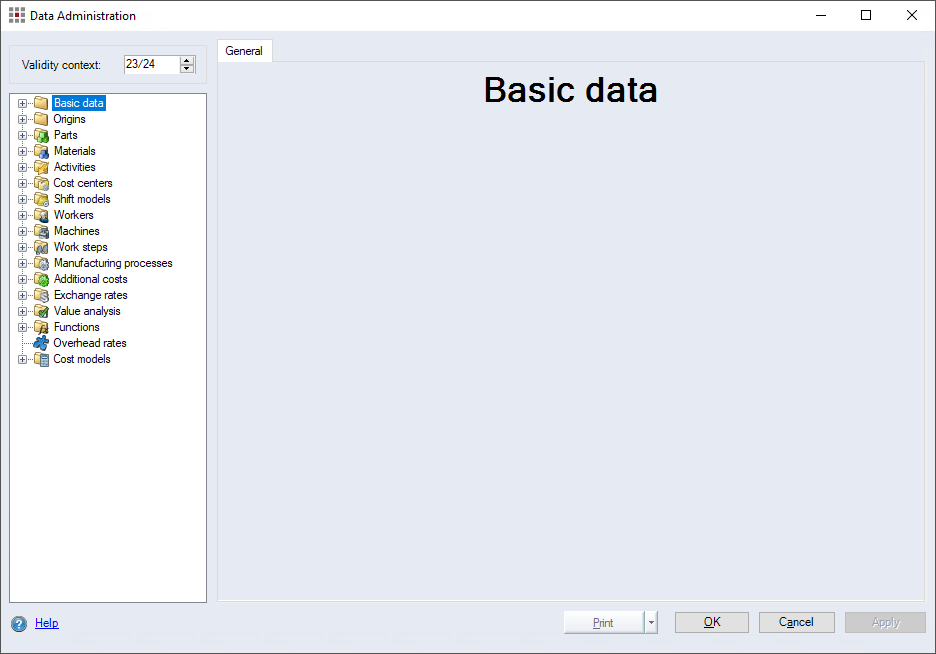Expand the Basic data tree node
This screenshot has width=936, height=654.
click(x=23, y=103)
